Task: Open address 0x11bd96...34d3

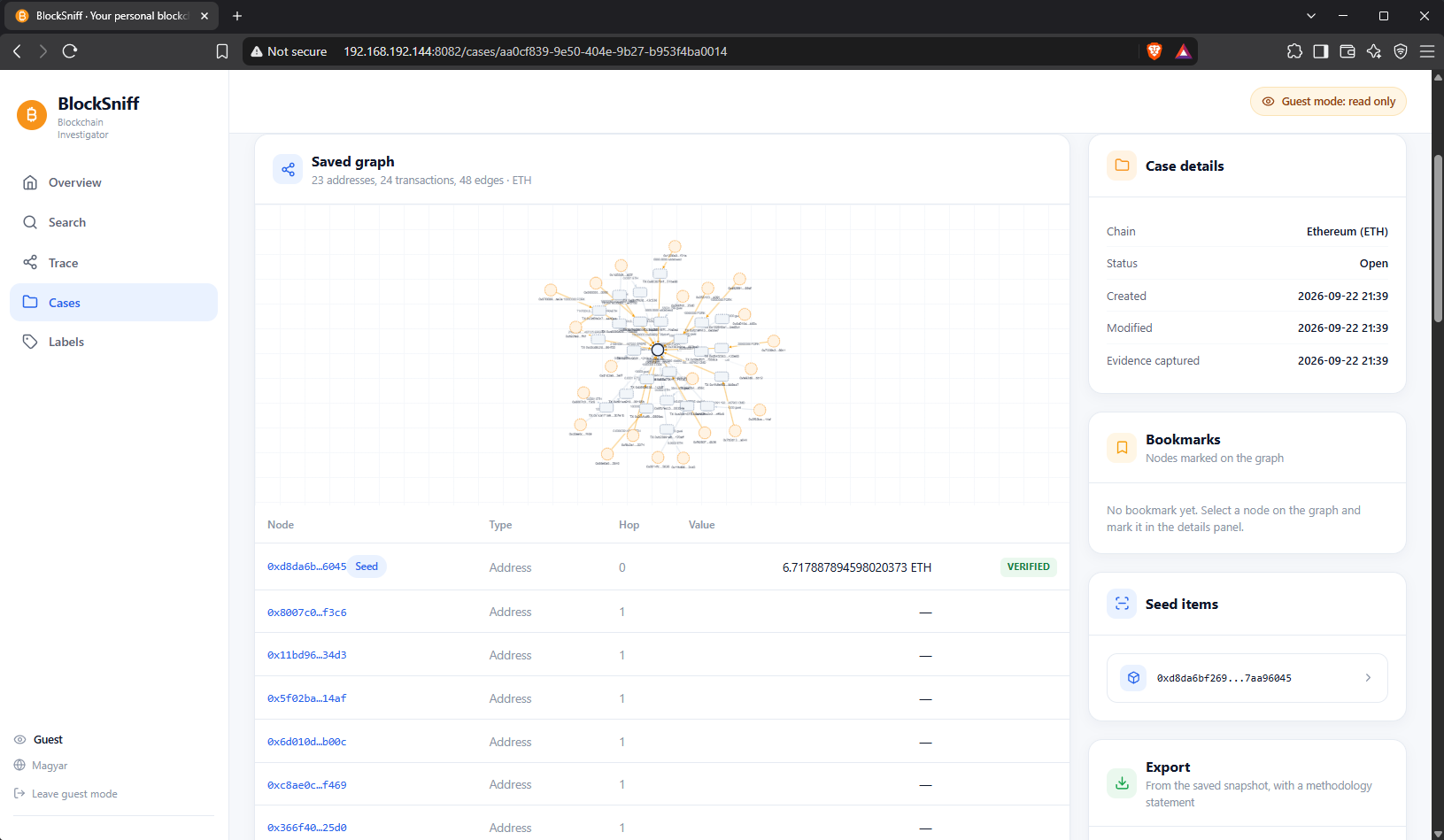Action: coord(306,655)
